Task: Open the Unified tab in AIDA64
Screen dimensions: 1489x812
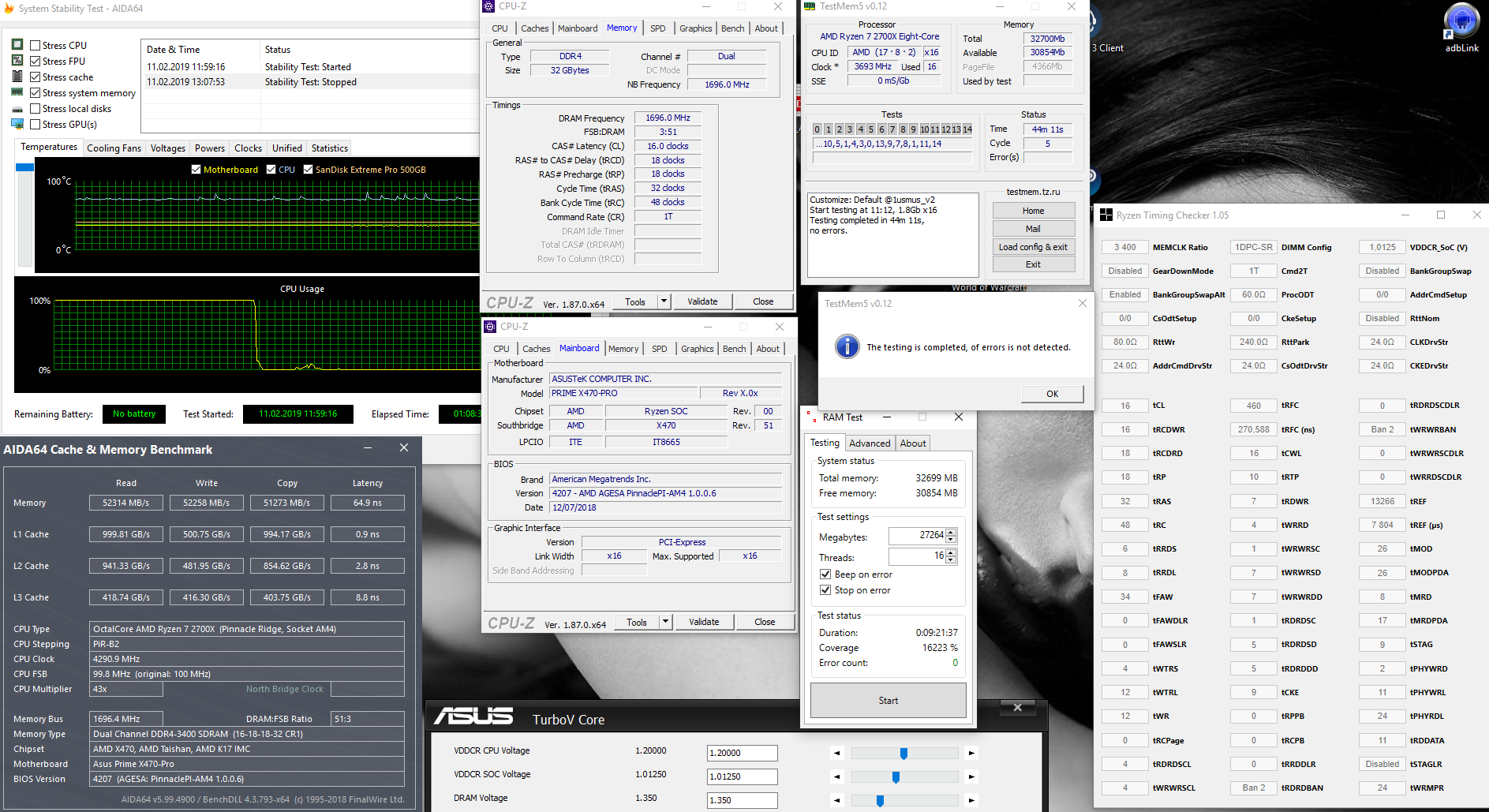Action: tap(287, 148)
